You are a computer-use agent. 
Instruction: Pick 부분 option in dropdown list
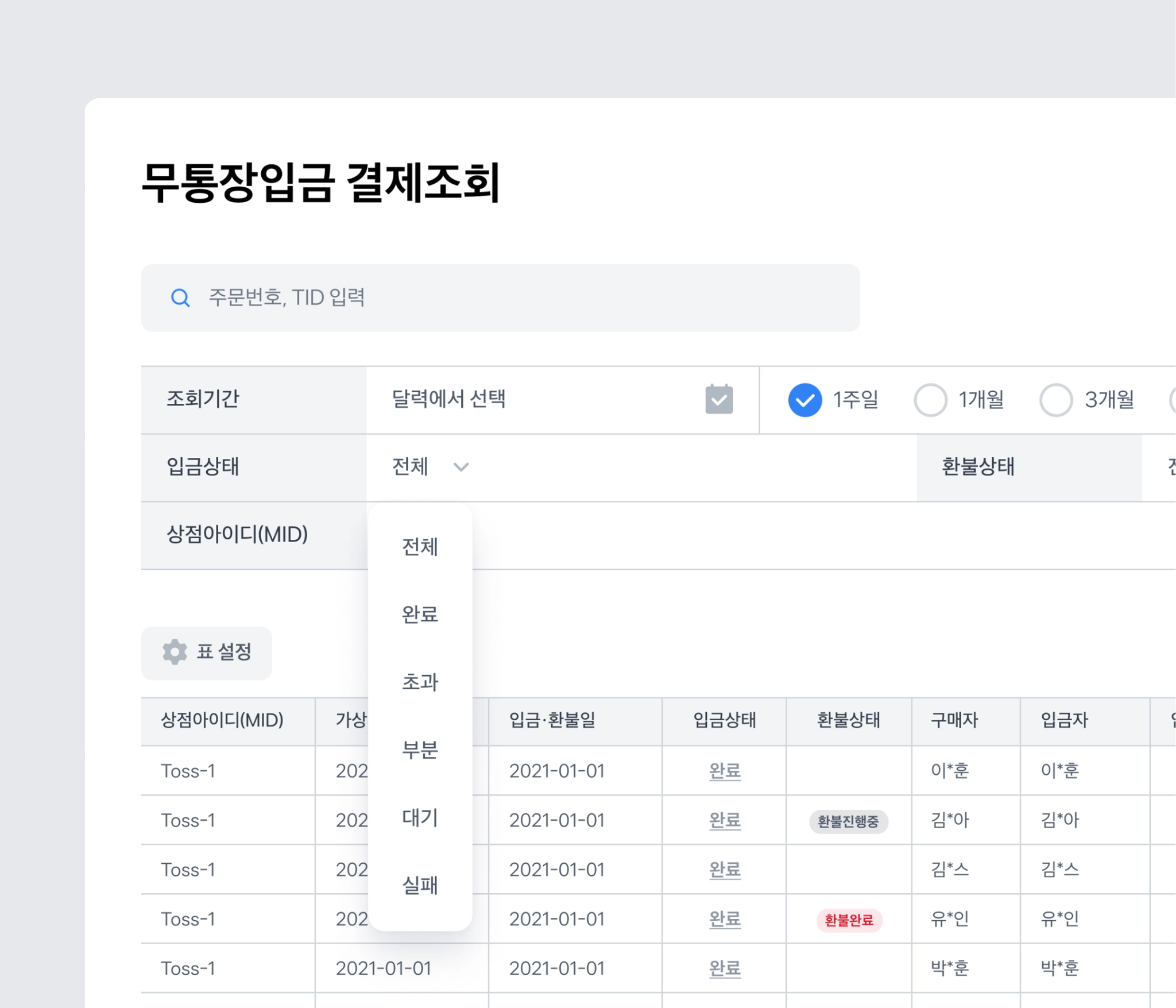click(420, 750)
